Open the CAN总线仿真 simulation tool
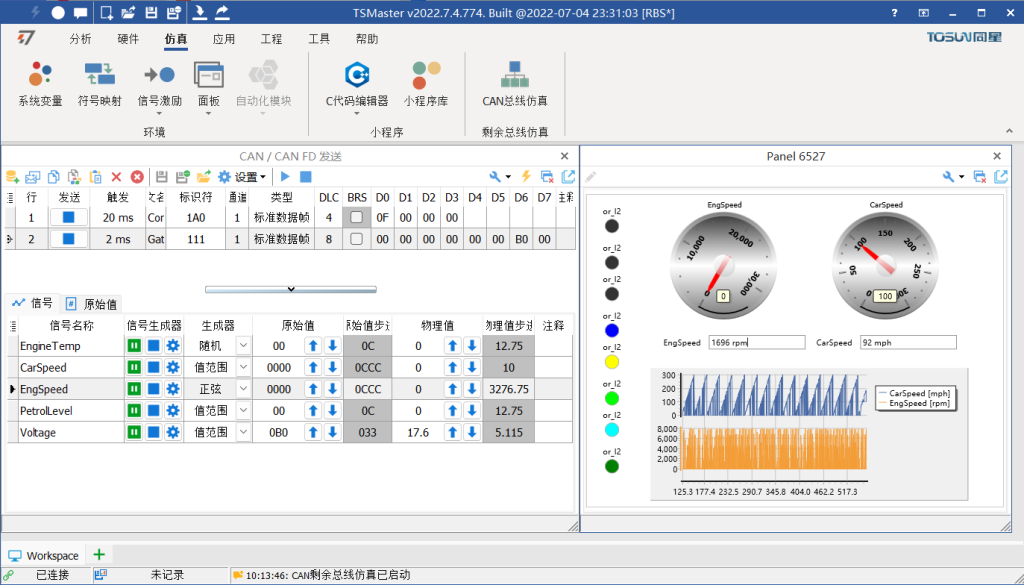This screenshot has height=585, width=1024. (513, 85)
